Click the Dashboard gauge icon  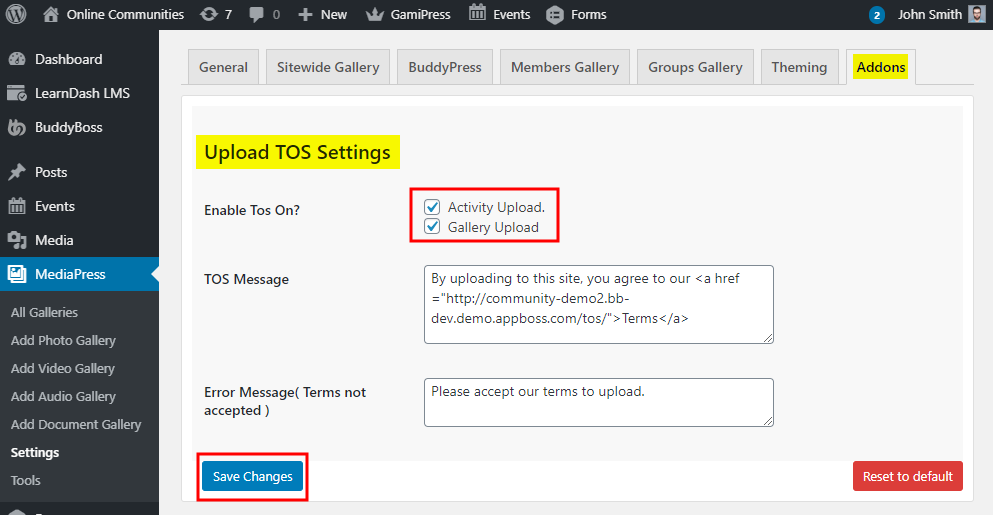(17, 59)
